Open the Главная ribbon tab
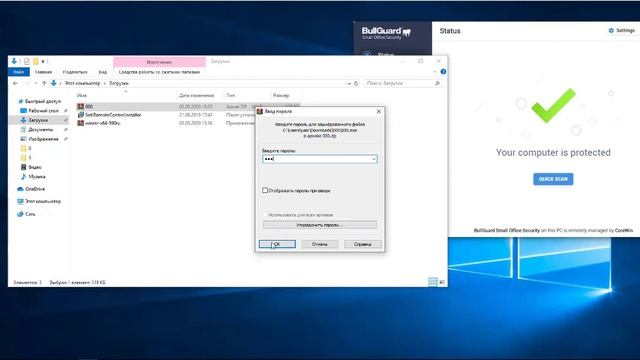This screenshot has width=640, height=360. pos(43,72)
